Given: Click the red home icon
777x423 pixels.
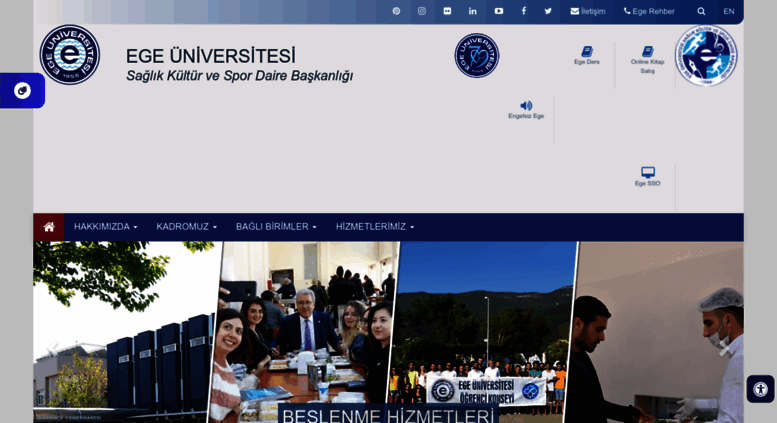Looking at the screenshot, I should point(49,227).
